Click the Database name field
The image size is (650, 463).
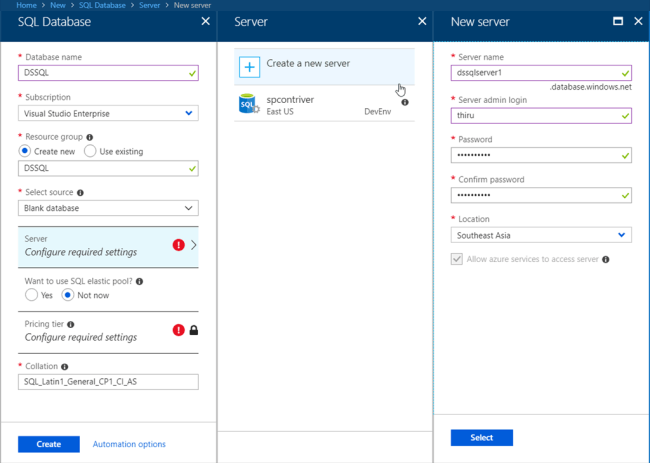[108, 73]
